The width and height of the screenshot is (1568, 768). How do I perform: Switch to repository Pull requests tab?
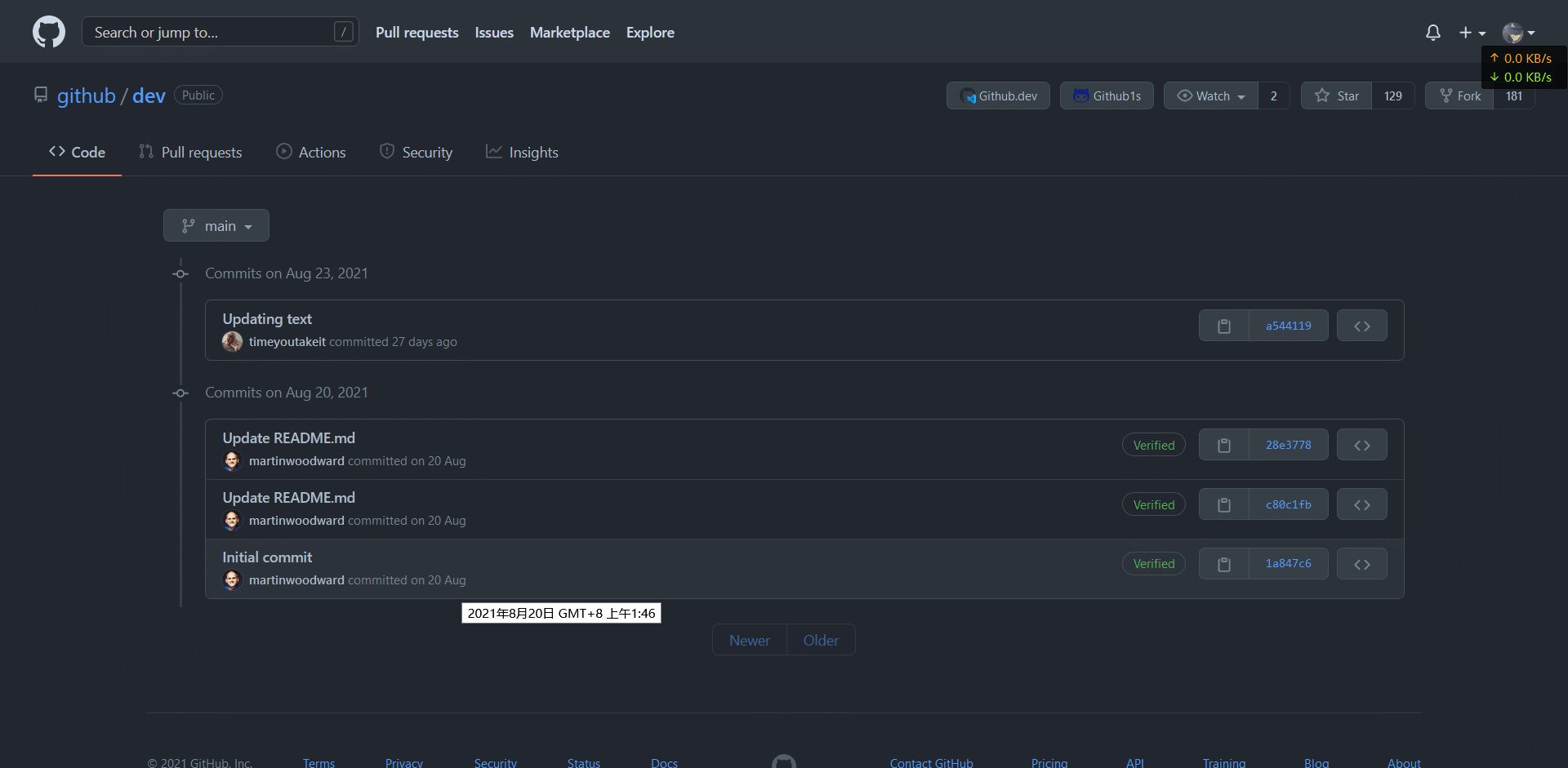[x=190, y=152]
